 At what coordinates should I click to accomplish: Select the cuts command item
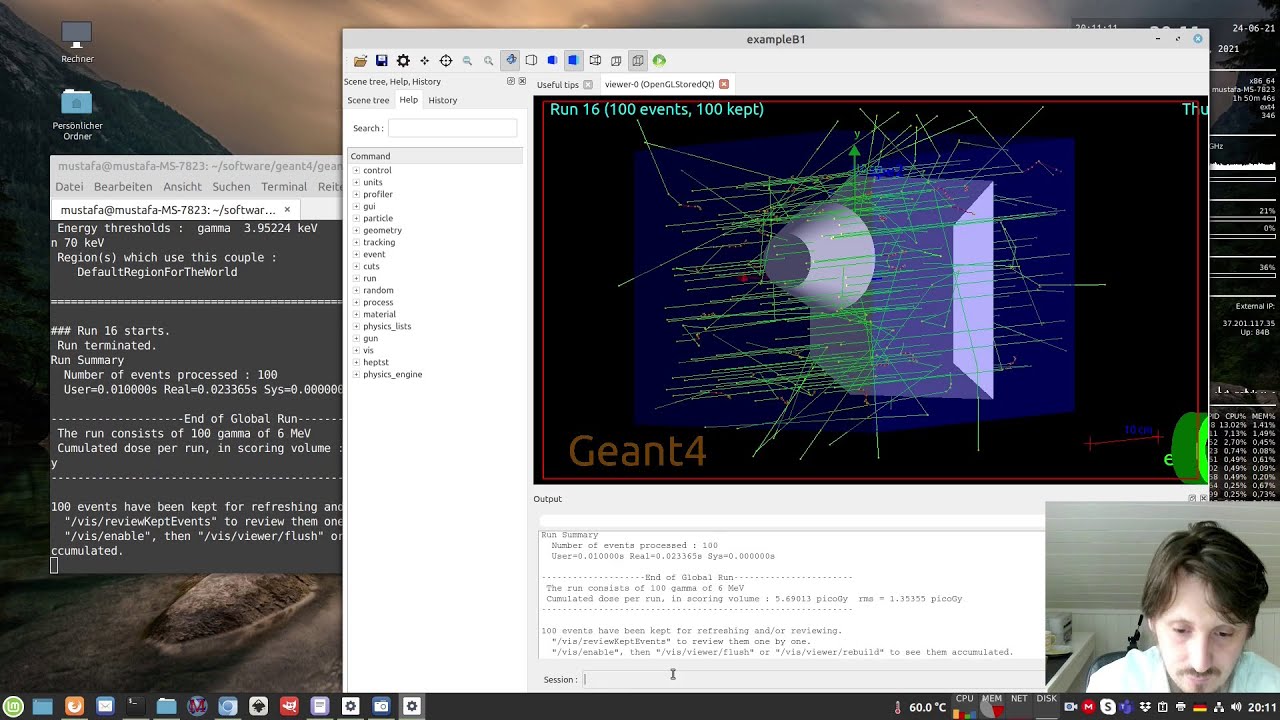click(371, 266)
